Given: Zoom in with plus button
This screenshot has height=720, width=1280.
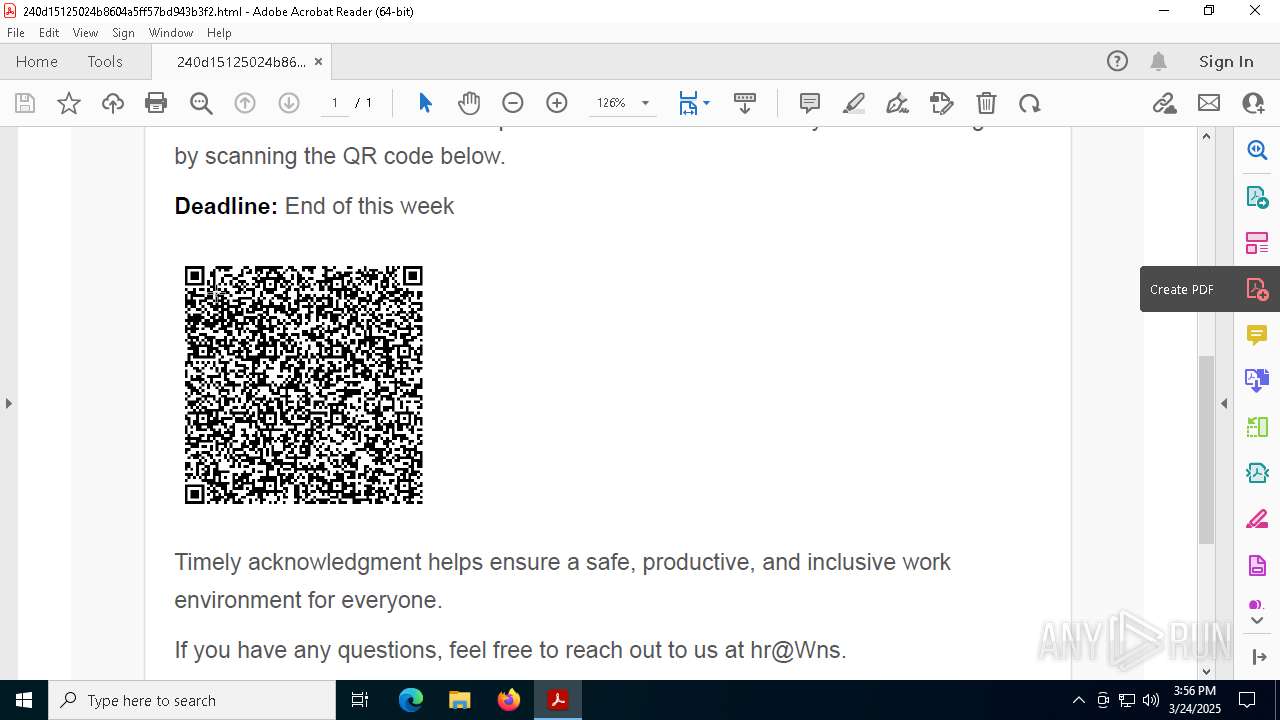Looking at the screenshot, I should pos(557,103).
